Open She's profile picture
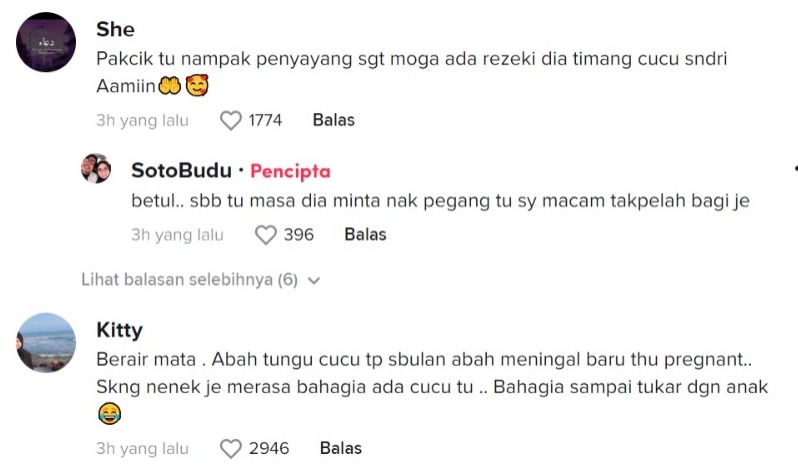Image resolution: width=798 pixels, height=469 pixels. tap(47, 42)
